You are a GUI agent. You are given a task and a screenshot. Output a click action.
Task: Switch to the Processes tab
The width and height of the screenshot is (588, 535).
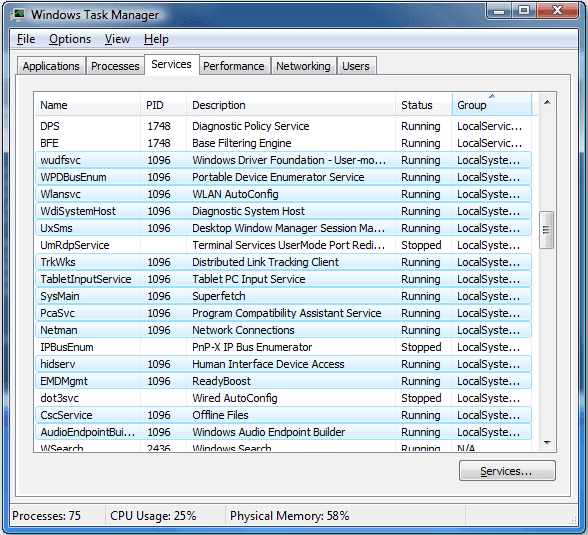click(115, 66)
